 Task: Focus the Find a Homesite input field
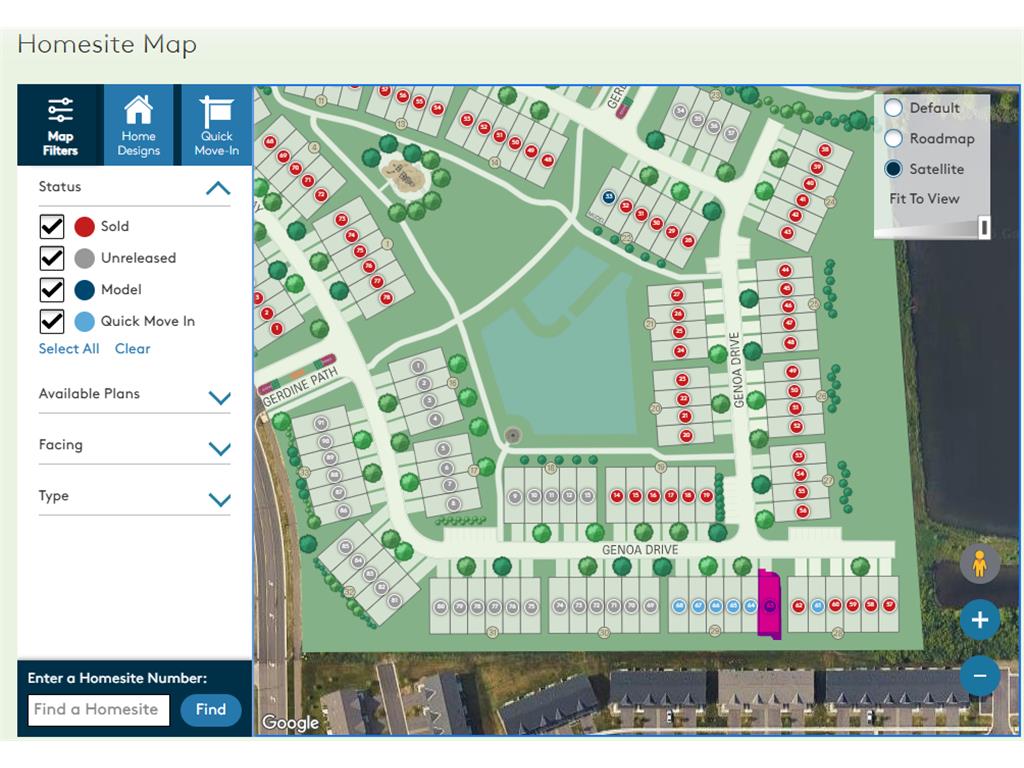pos(99,709)
